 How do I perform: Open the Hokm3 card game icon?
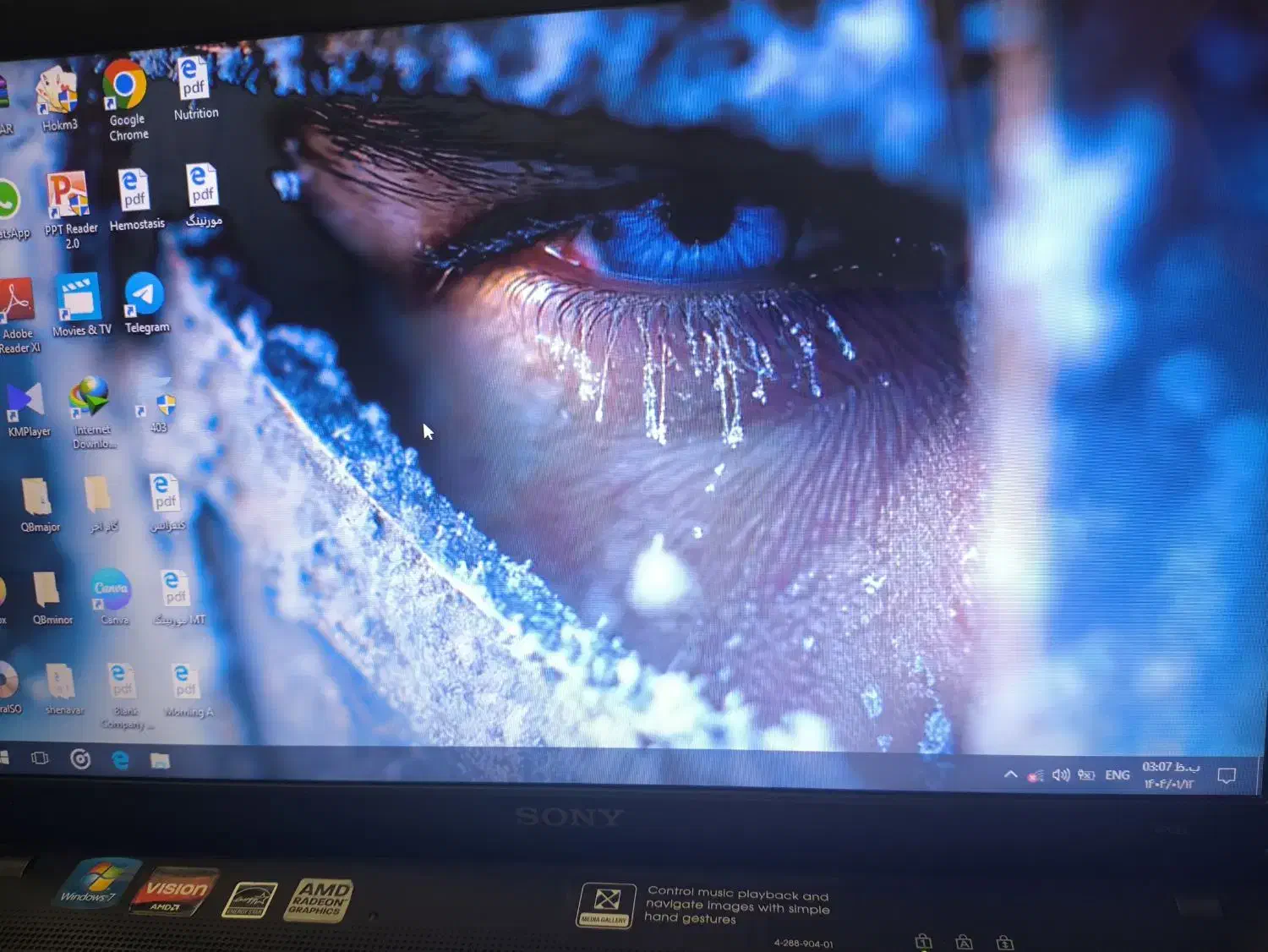pos(57,92)
